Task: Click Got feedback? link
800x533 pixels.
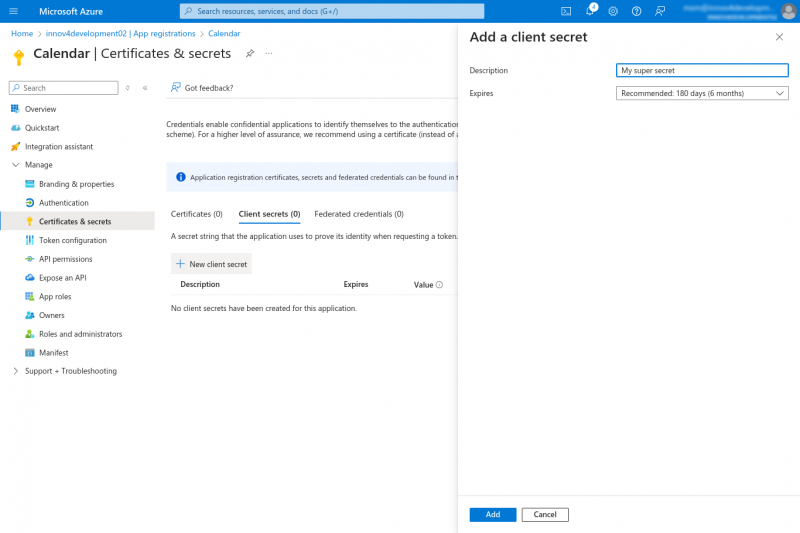Action: (x=202, y=88)
